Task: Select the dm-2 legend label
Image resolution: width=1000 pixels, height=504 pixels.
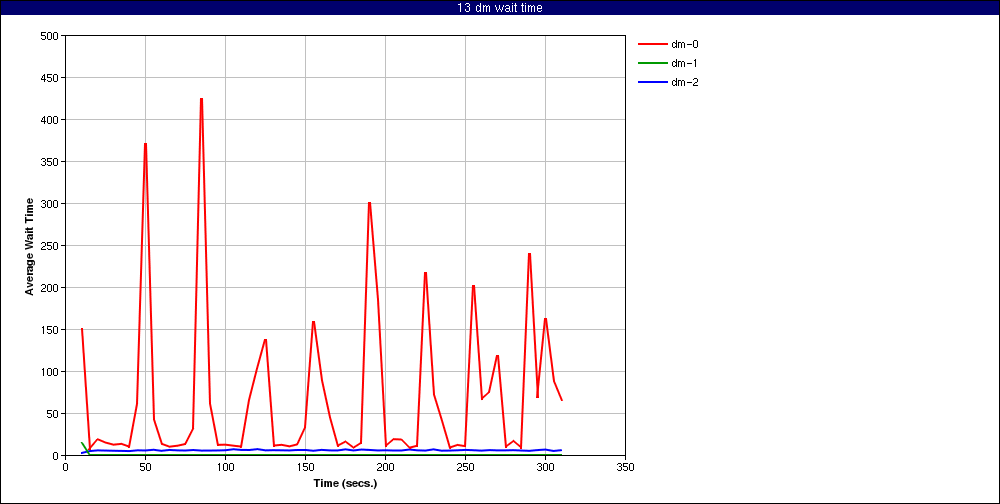Action: [x=684, y=82]
